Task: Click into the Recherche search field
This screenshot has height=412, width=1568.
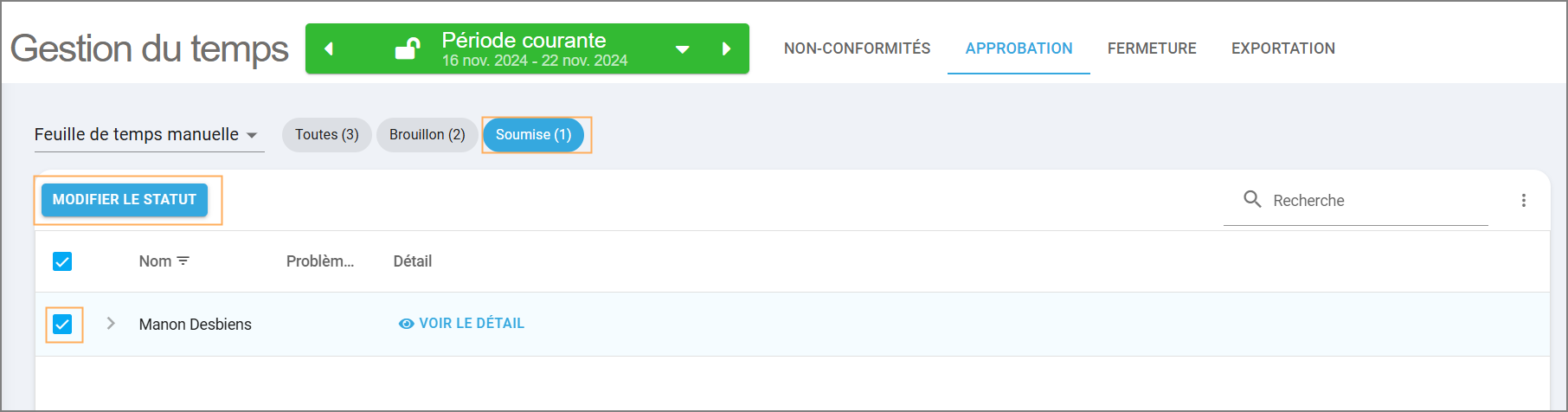Action: pyautogui.click(x=1376, y=201)
